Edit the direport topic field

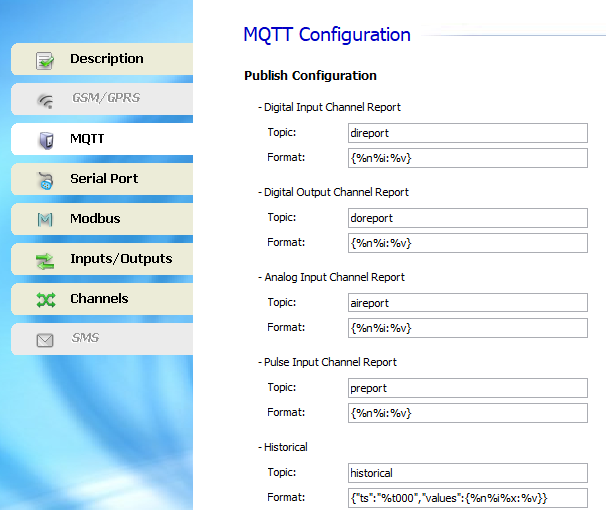tap(468, 133)
